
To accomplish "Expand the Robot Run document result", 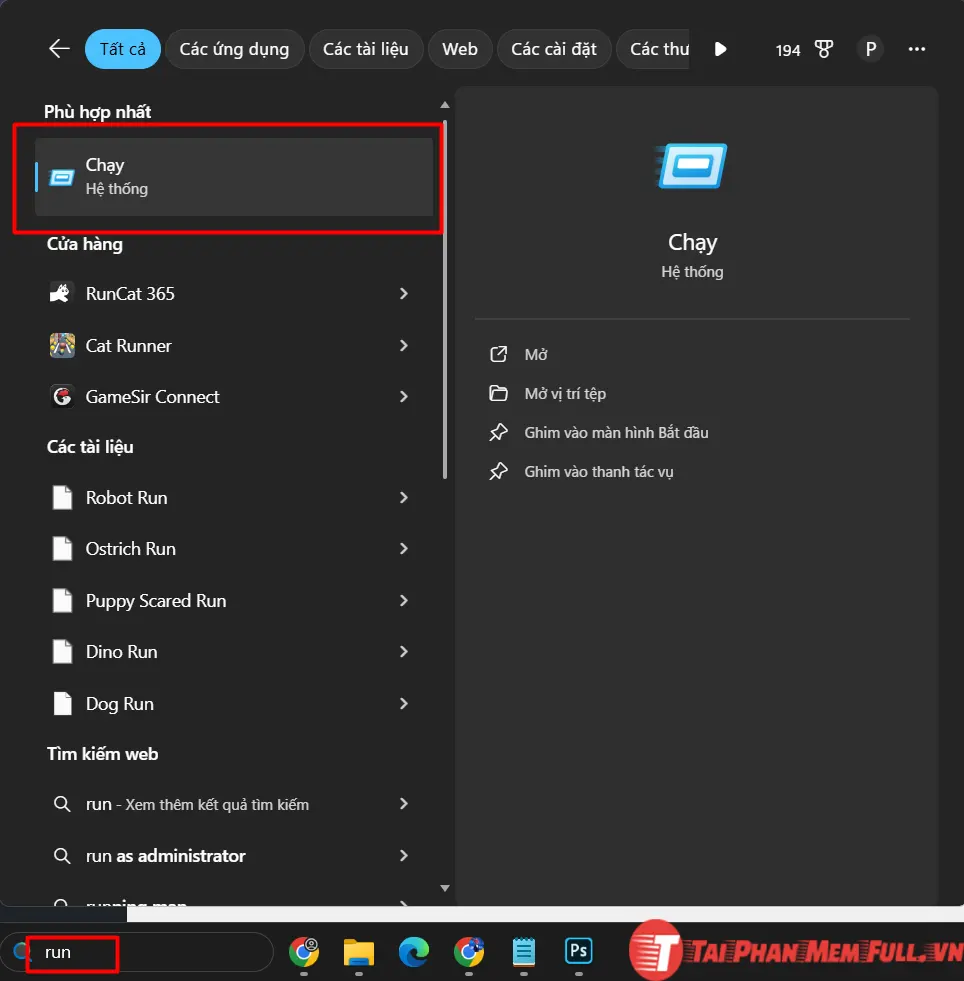I will 404,498.
